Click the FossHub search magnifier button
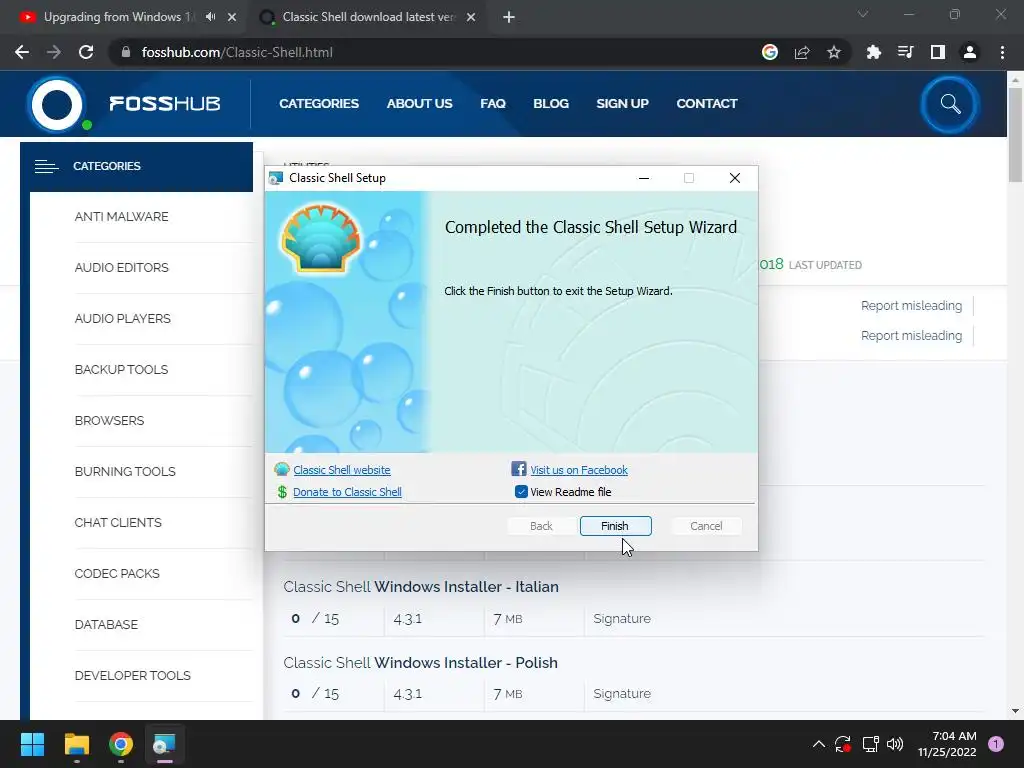Screen dimensions: 1024x768 950,104
